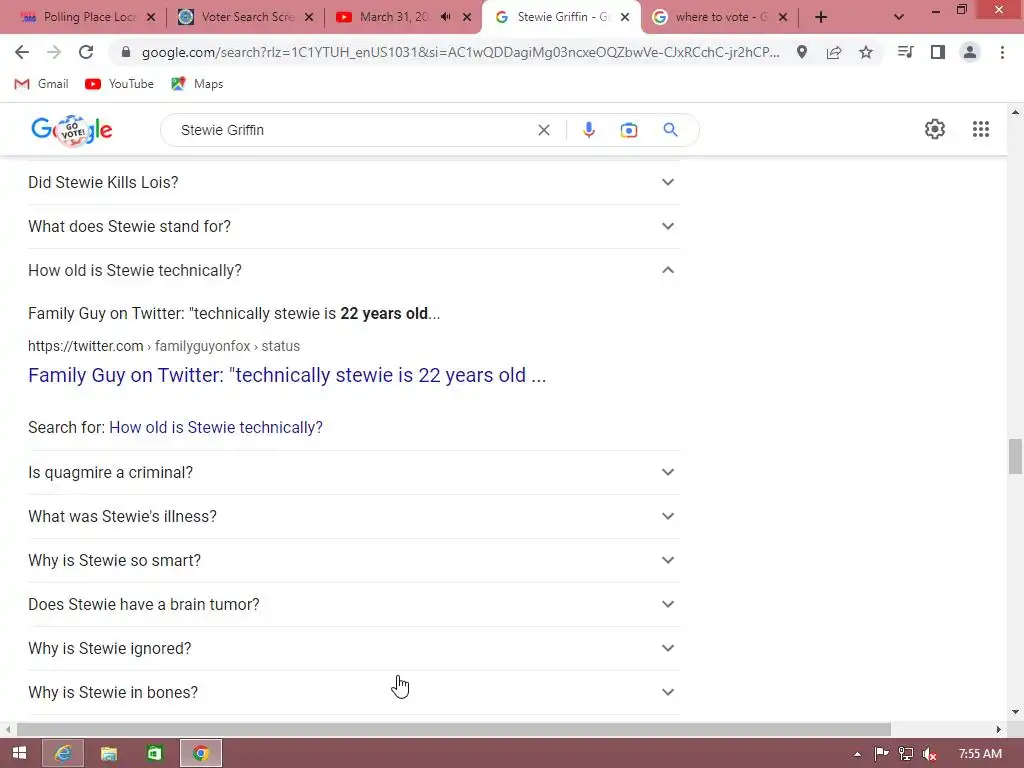Open Google quick settings gear
The height and width of the screenshot is (768, 1024).
coord(935,129)
